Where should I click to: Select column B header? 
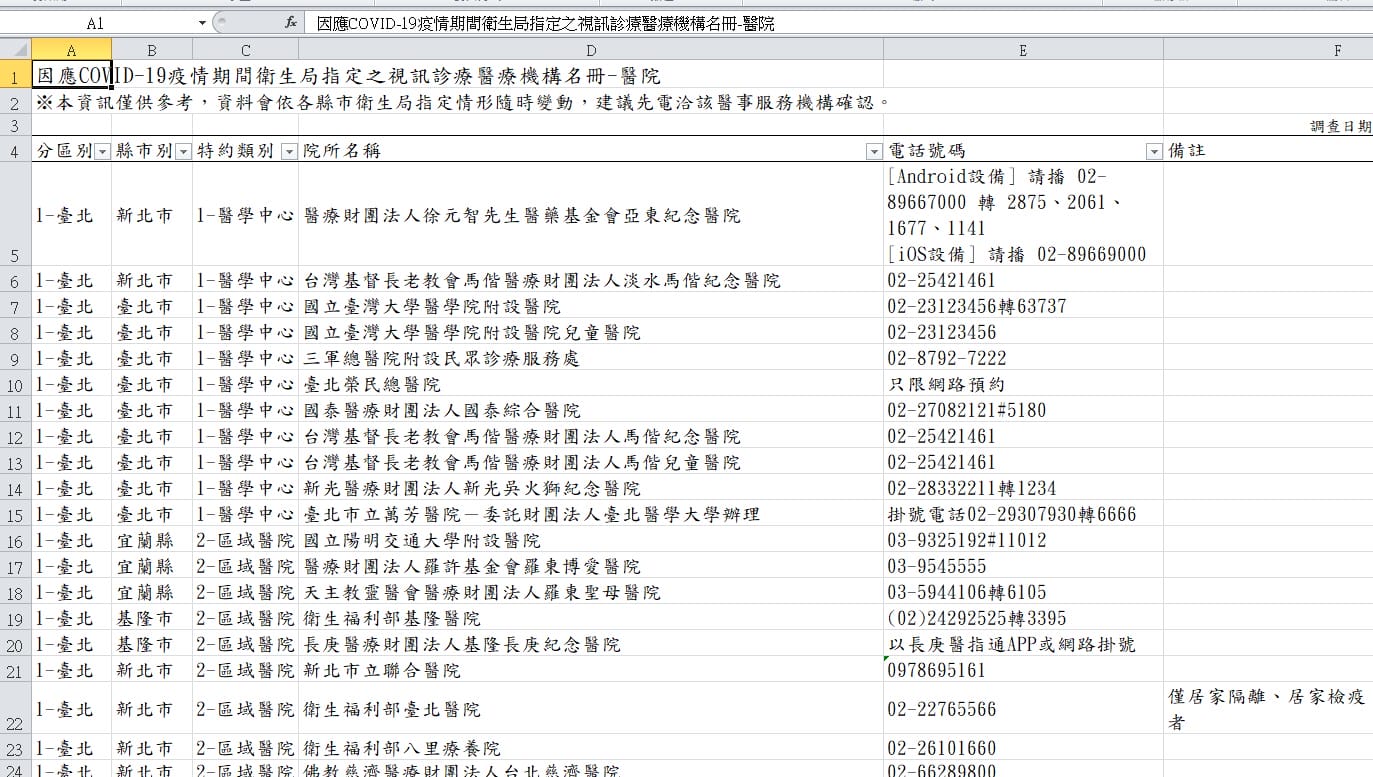click(152, 50)
